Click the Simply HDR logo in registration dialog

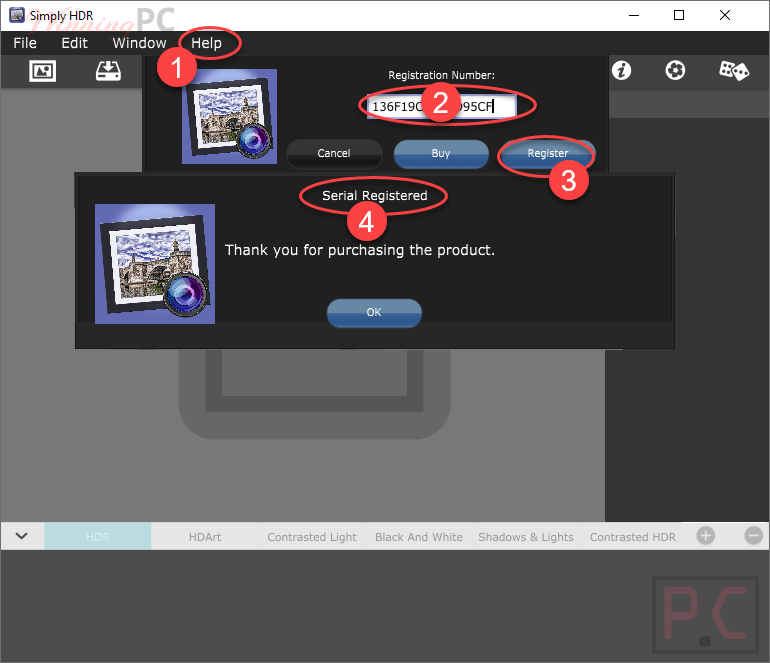pyautogui.click(x=229, y=116)
